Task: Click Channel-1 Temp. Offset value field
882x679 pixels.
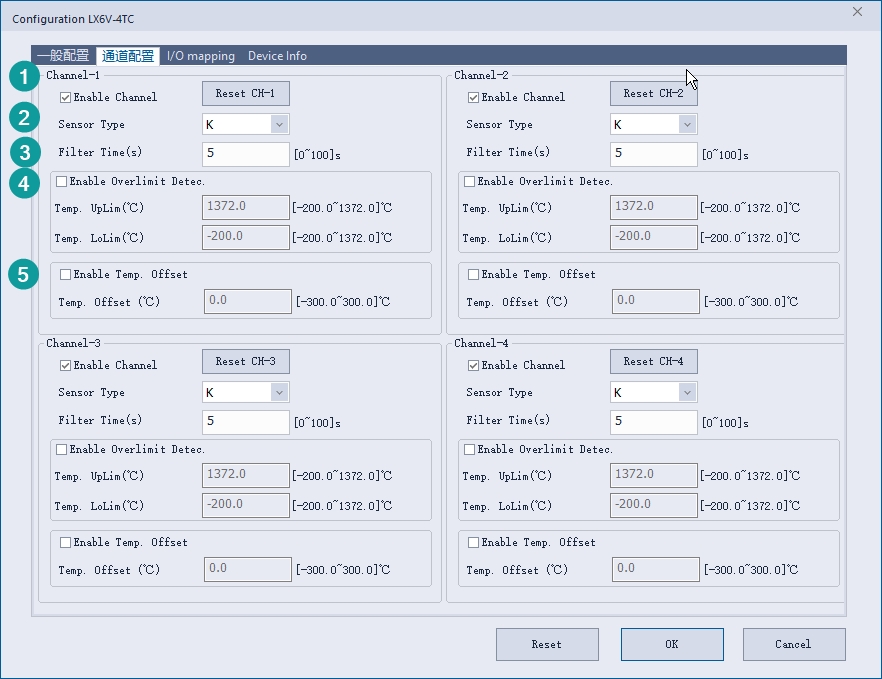Action: pos(248,302)
